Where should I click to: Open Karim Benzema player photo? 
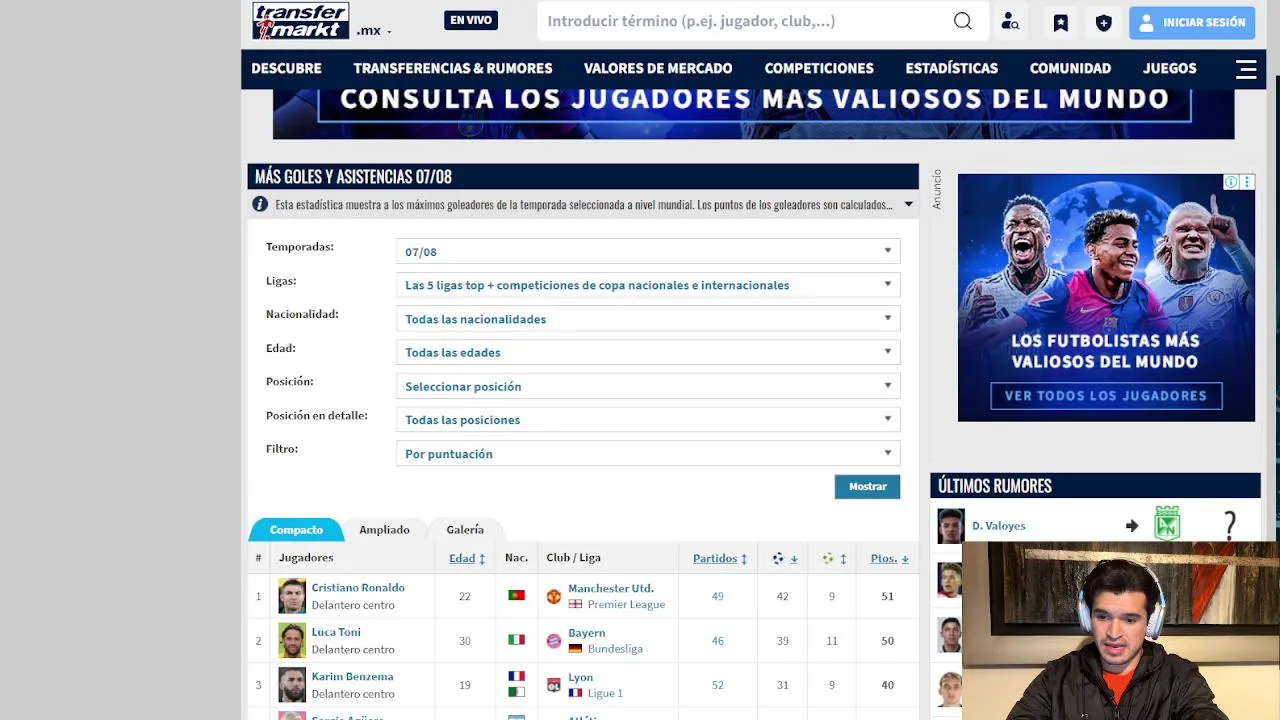(292, 685)
